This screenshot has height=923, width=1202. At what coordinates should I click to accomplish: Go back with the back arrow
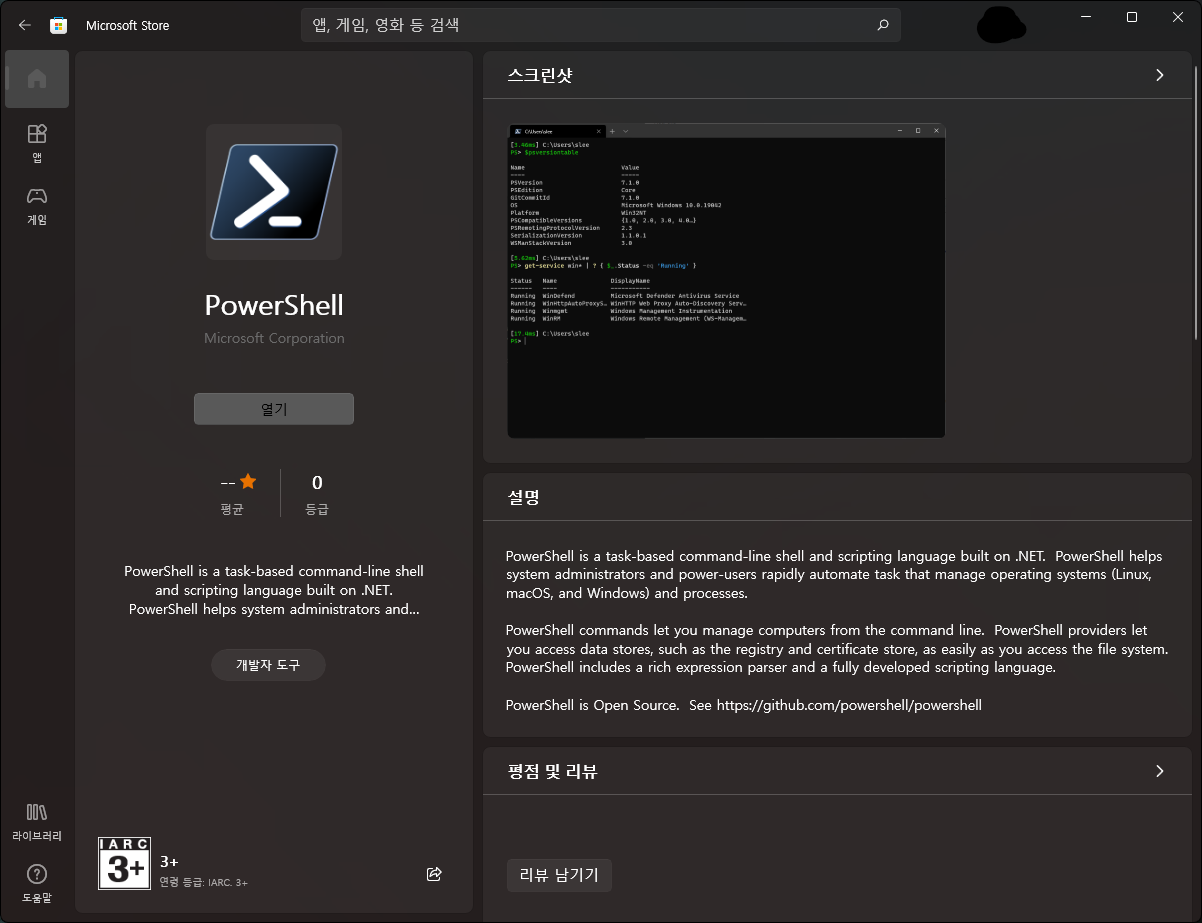point(24,25)
